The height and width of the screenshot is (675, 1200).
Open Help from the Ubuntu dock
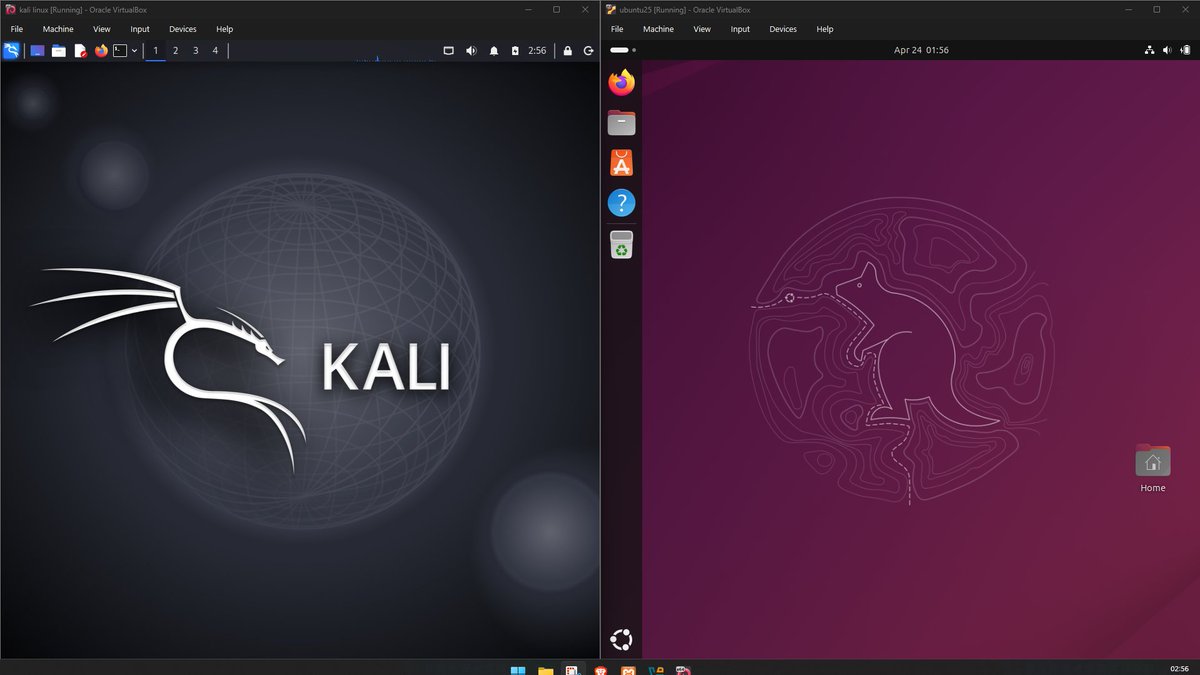click(x=621, y=203)
